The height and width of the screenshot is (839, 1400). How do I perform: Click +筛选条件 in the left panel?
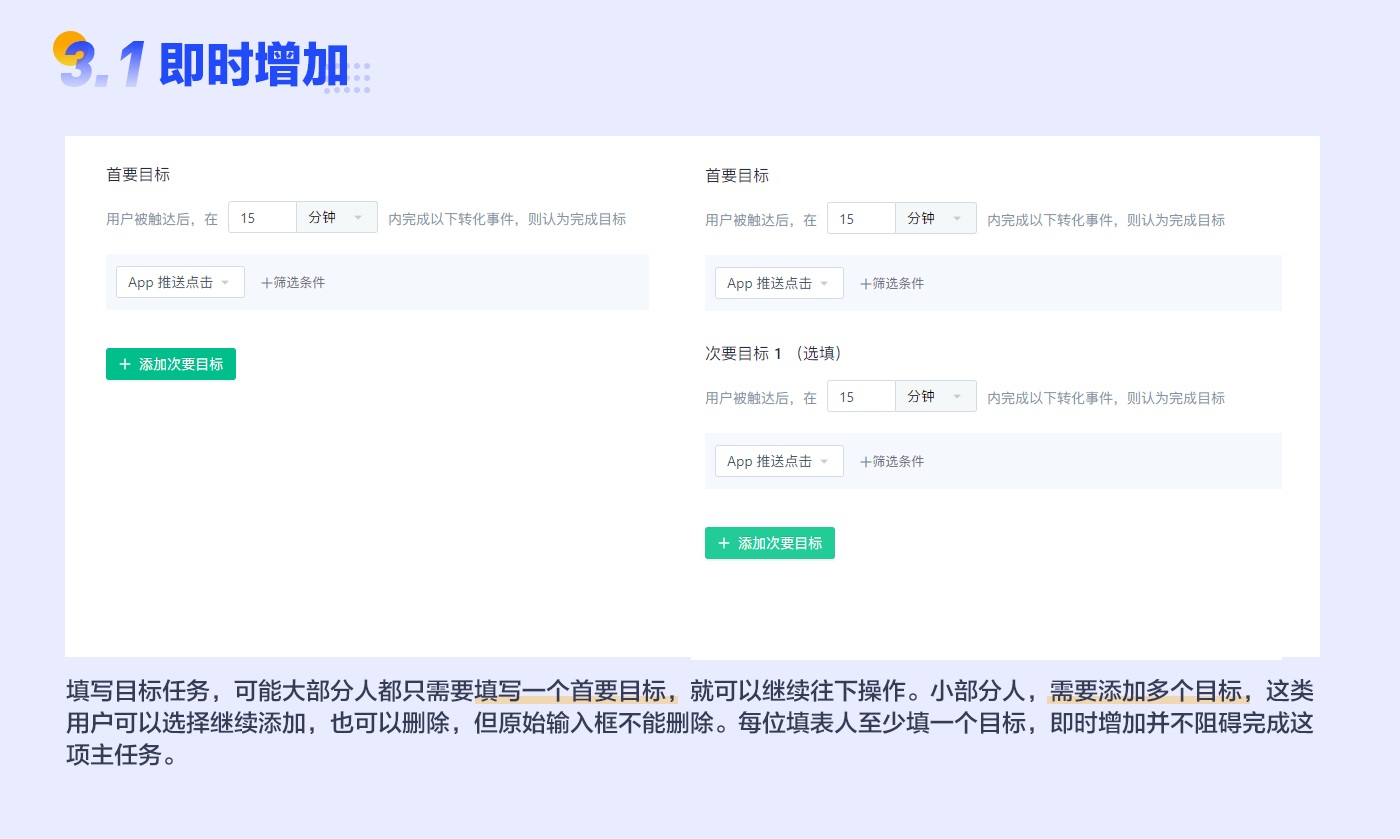coord(293,282)
